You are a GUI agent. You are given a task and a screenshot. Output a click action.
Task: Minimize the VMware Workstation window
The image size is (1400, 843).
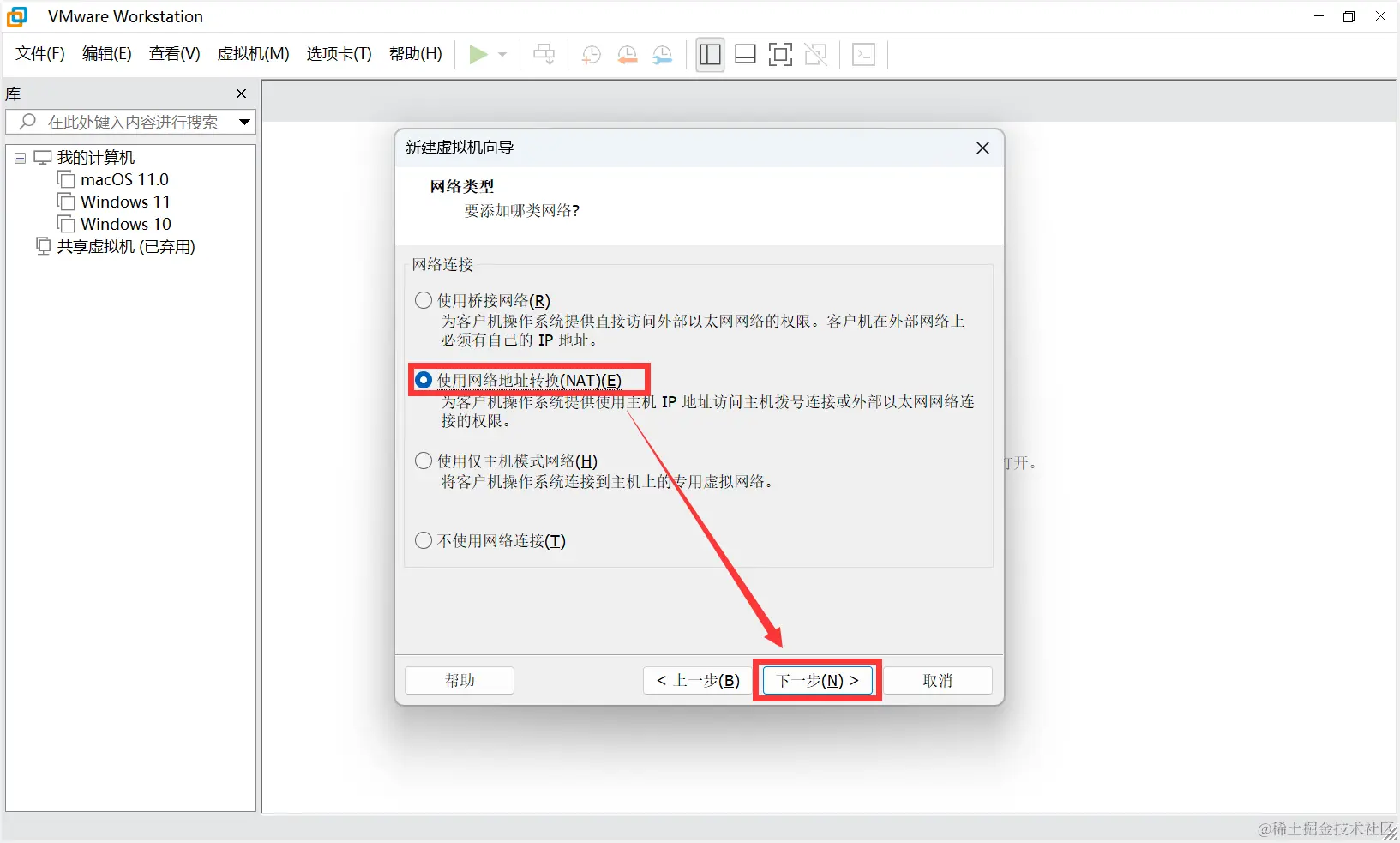[x=1319, y=16]
